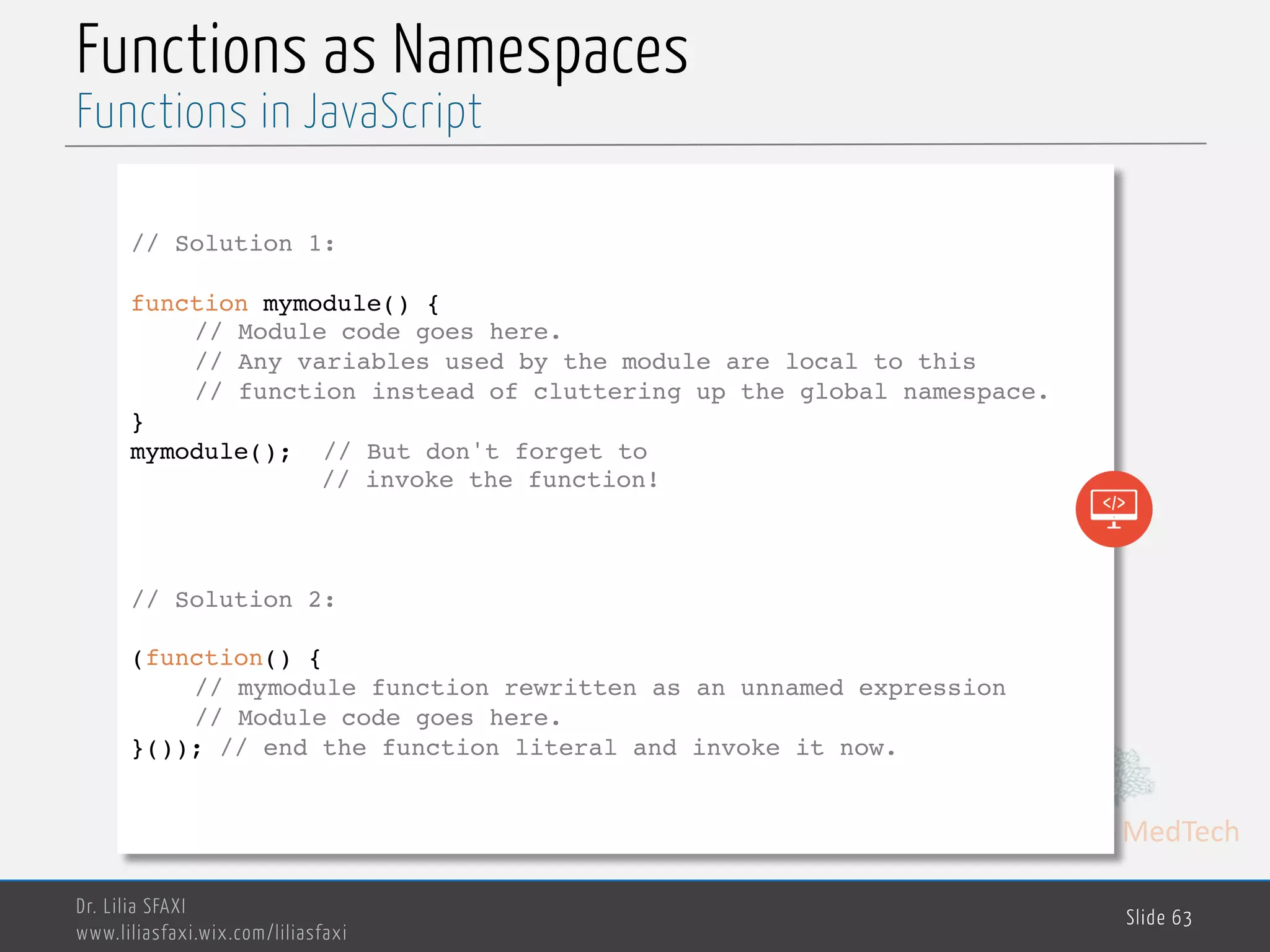Click the (function() { expression line
This screenshot has width=1270, height=952.
click(226, 658)
